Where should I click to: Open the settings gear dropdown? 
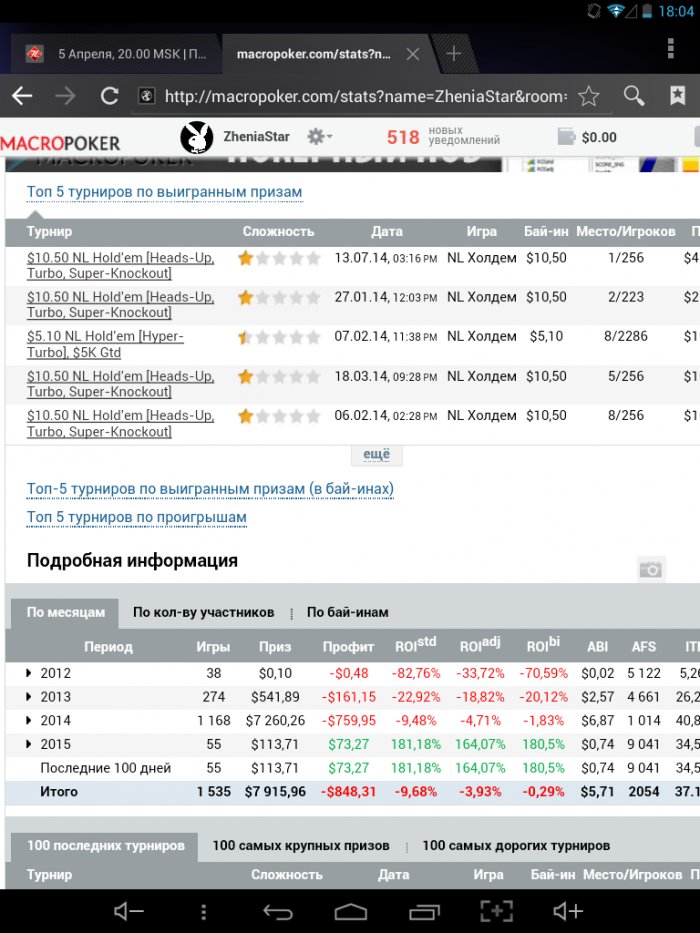tap(319, 137)
